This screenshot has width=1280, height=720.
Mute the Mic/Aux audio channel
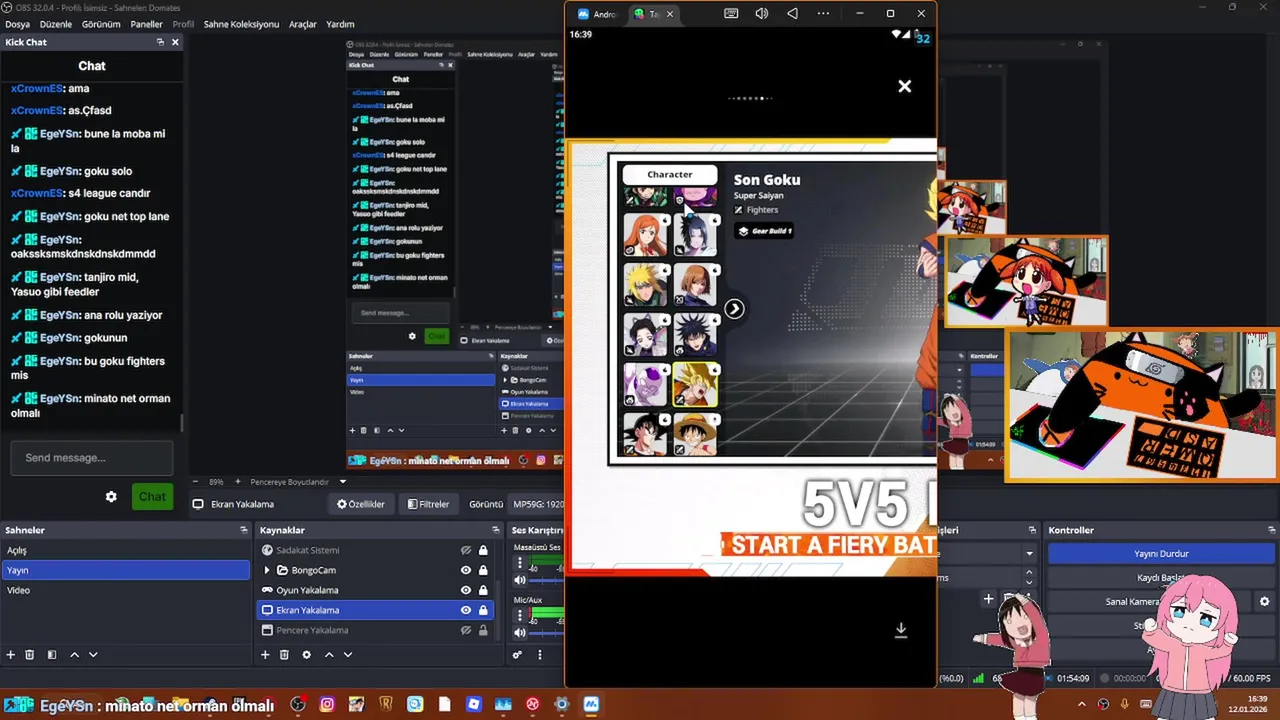click(519, 632)
